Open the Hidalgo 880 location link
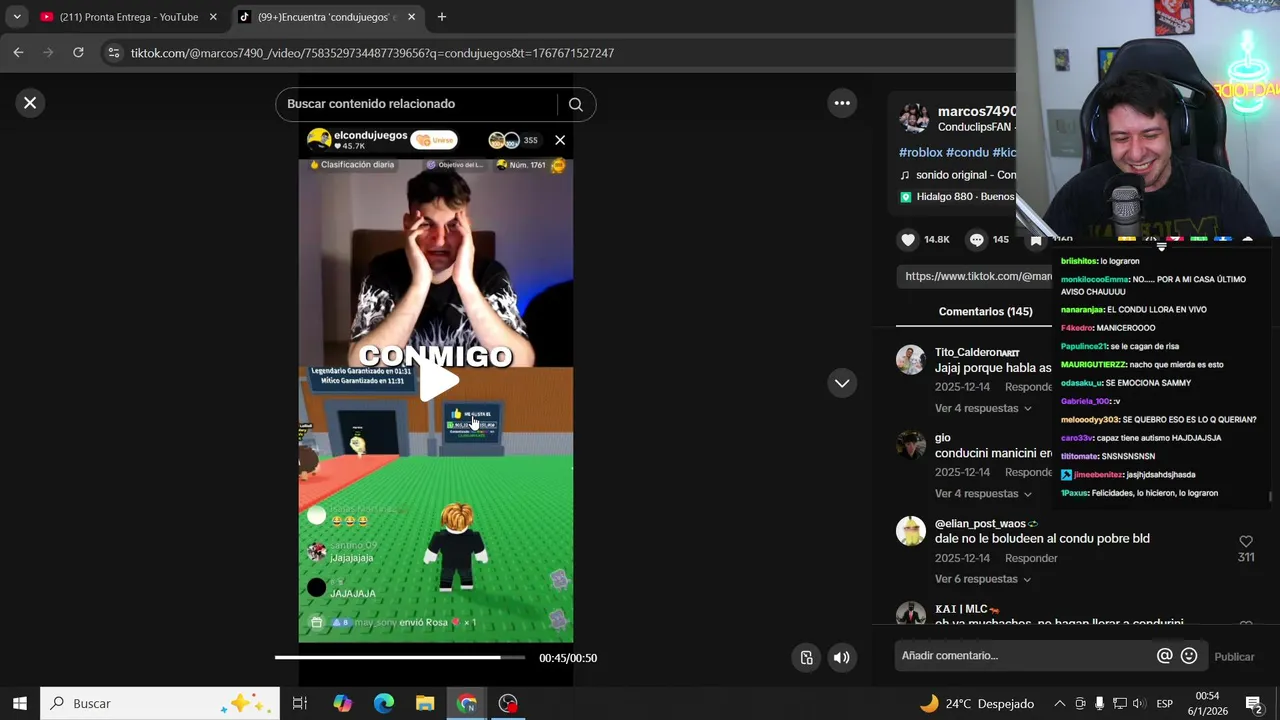The width and height of the screenshot is (1280, 720). coord(957,197)
